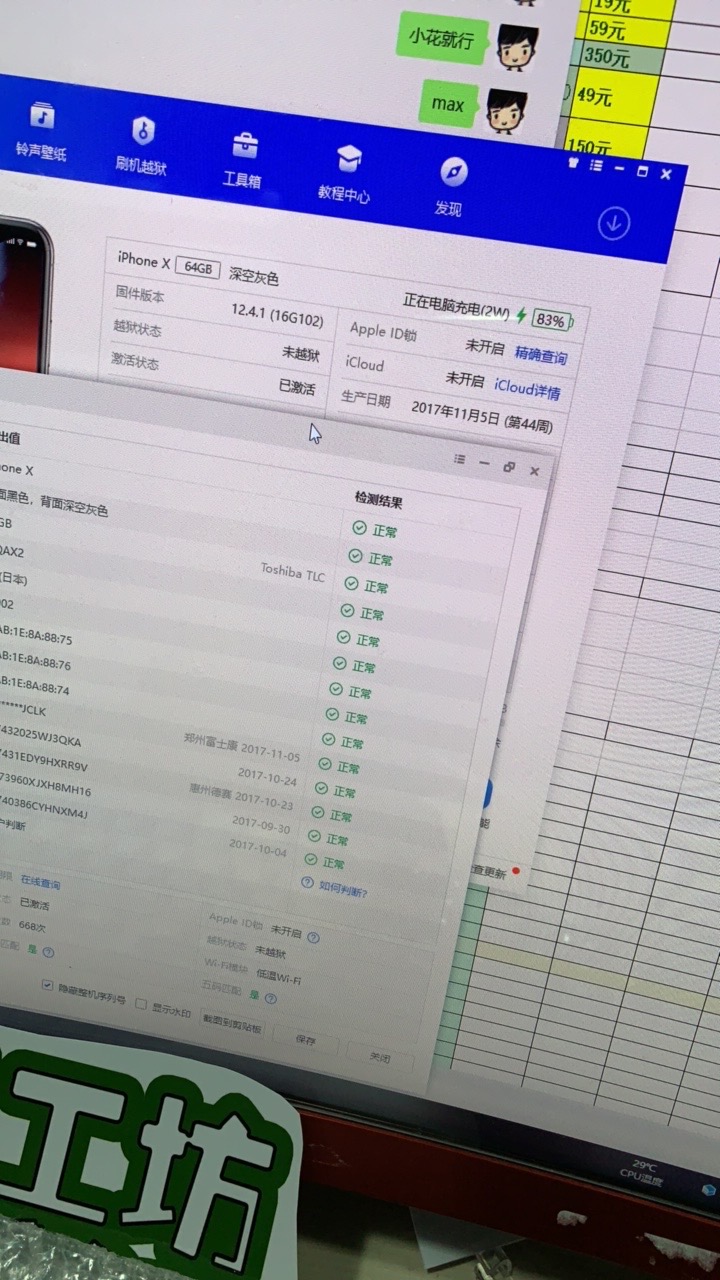The height and width of the screenshot is (1280, 720).
Task: Open the 精确查询 link for Apple ID lock
Action: 541,355
